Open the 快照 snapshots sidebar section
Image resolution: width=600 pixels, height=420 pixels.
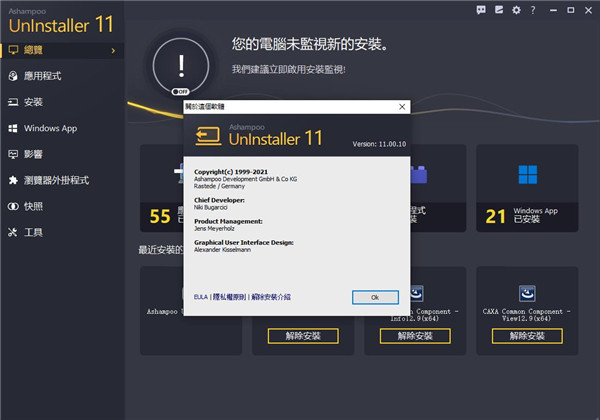coord(62,206)
